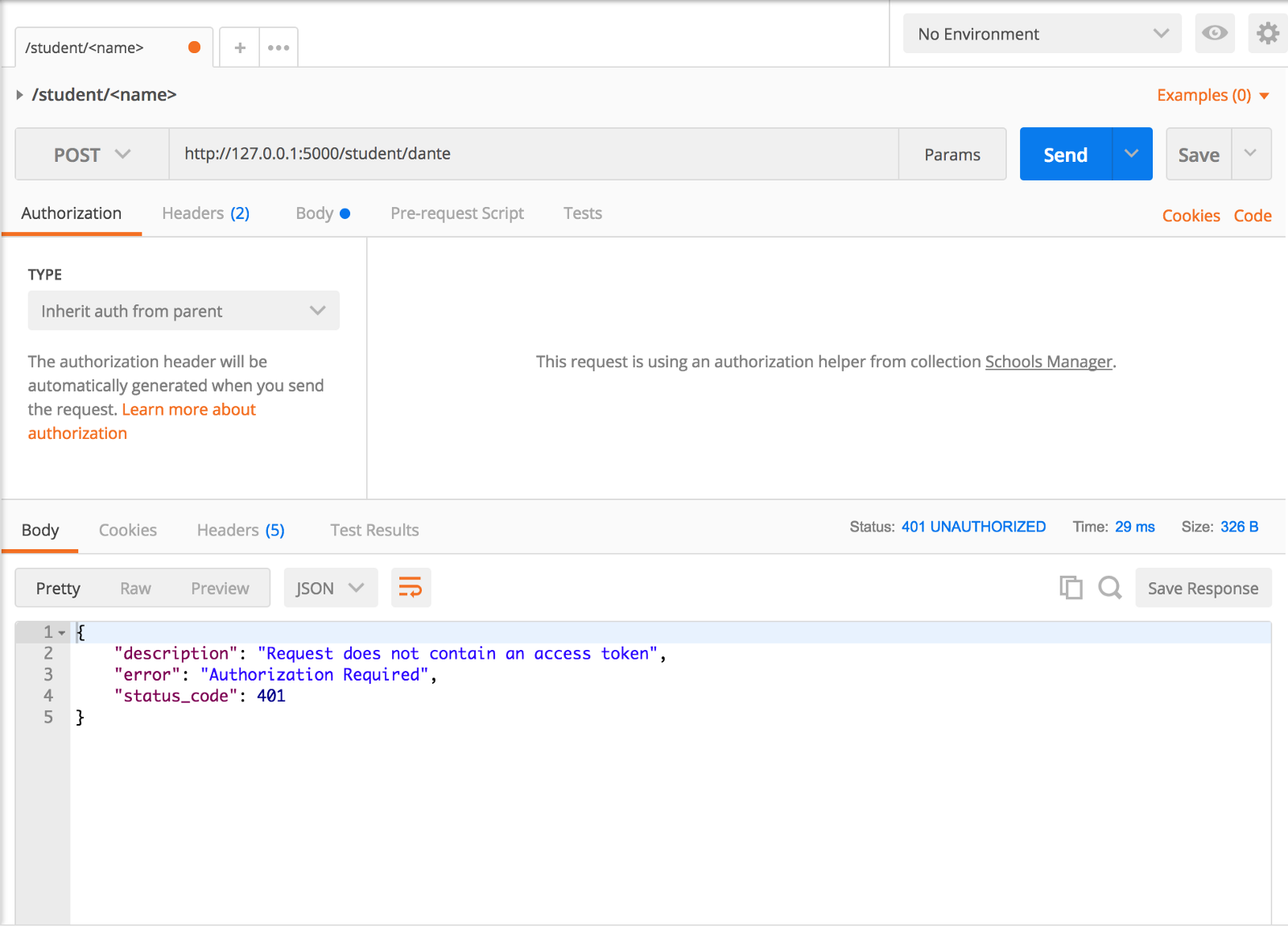Open the request Headers (2) tab

point(205,213)
